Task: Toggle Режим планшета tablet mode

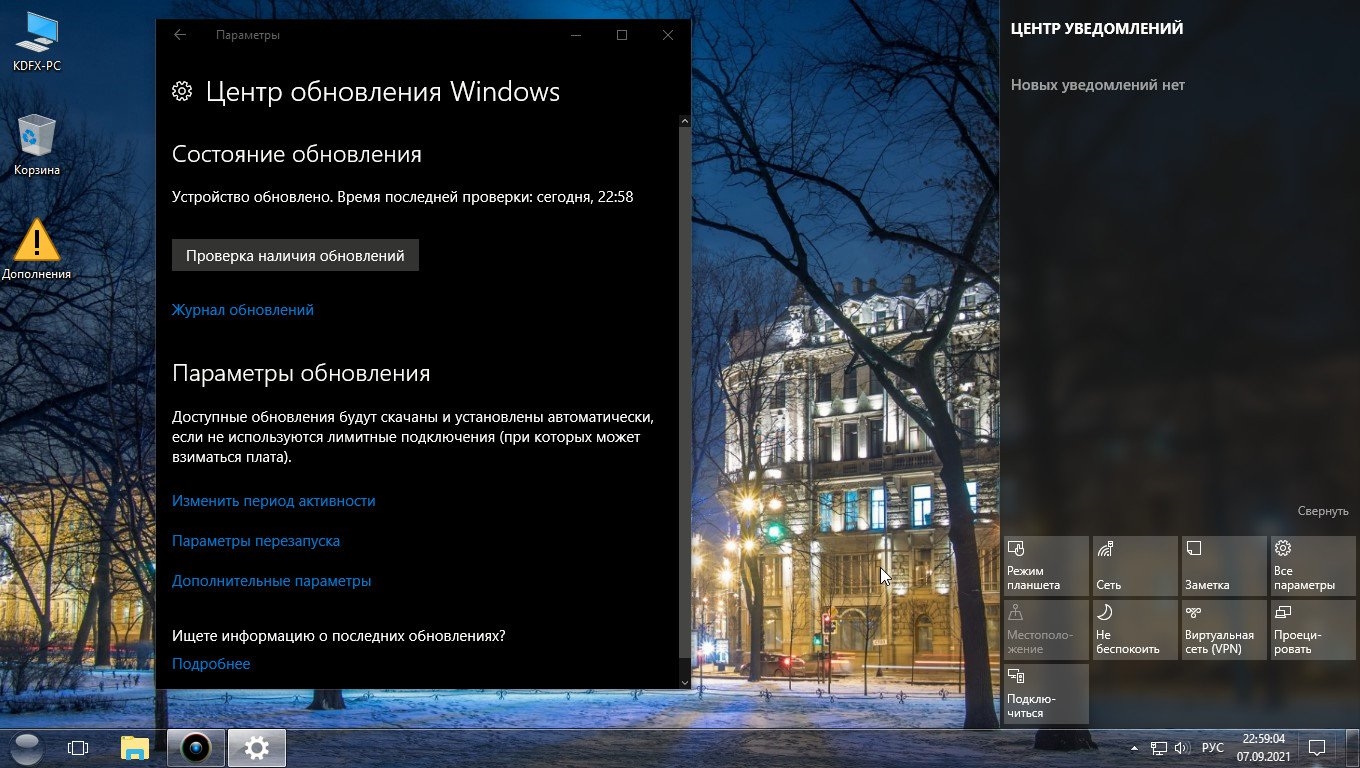Action: pos(1046,565)
